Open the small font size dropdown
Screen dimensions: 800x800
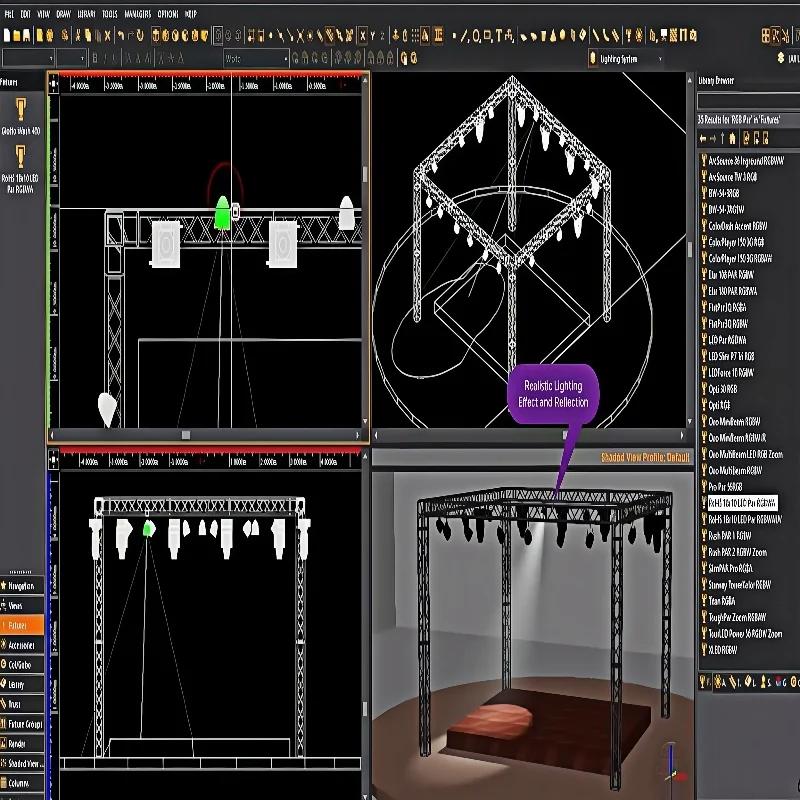[x=70, y=59]
